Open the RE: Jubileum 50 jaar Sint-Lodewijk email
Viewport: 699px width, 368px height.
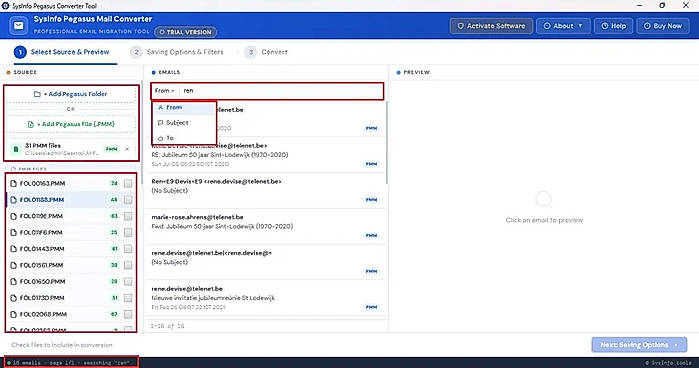pos(266,154)
